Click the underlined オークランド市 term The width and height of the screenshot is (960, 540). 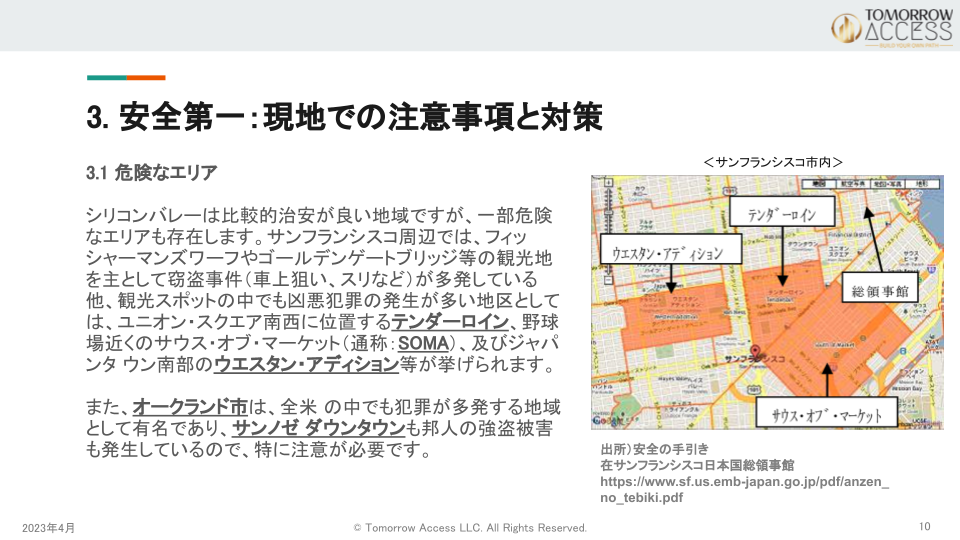coord(190,407)
